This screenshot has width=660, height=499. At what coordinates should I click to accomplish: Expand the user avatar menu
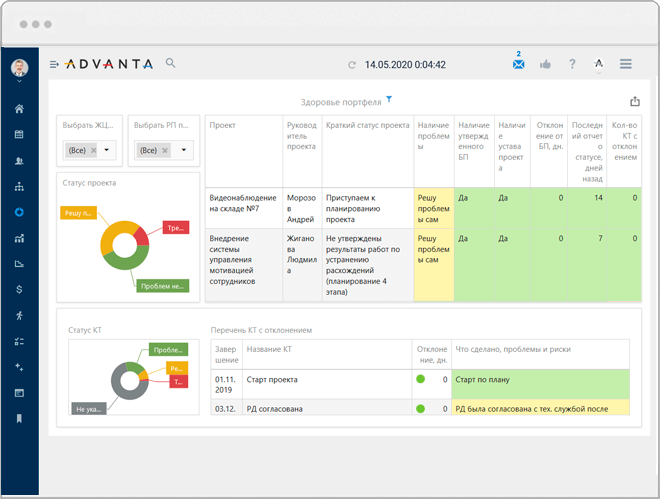coord(19,68)
